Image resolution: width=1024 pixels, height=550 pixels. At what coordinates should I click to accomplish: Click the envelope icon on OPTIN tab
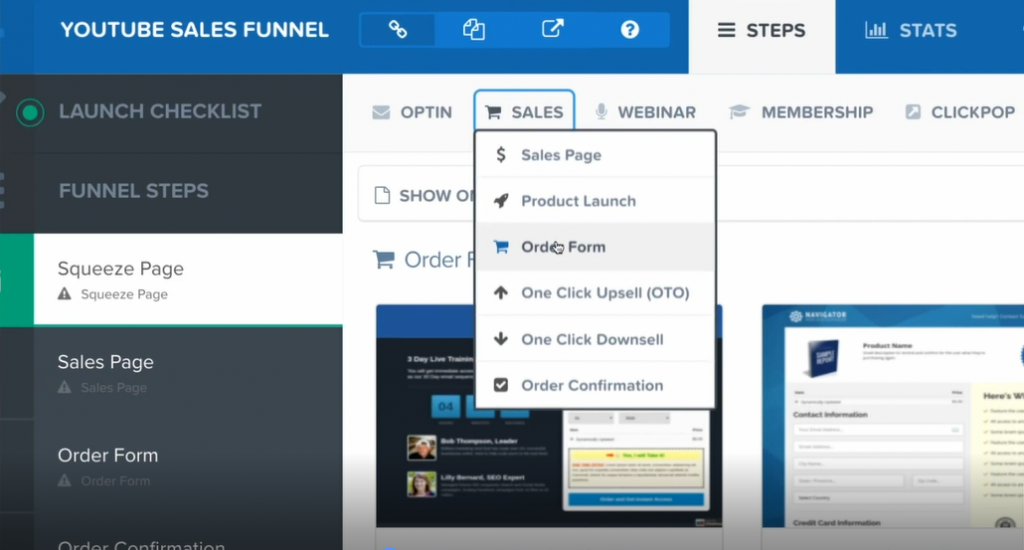click(381, 112)
